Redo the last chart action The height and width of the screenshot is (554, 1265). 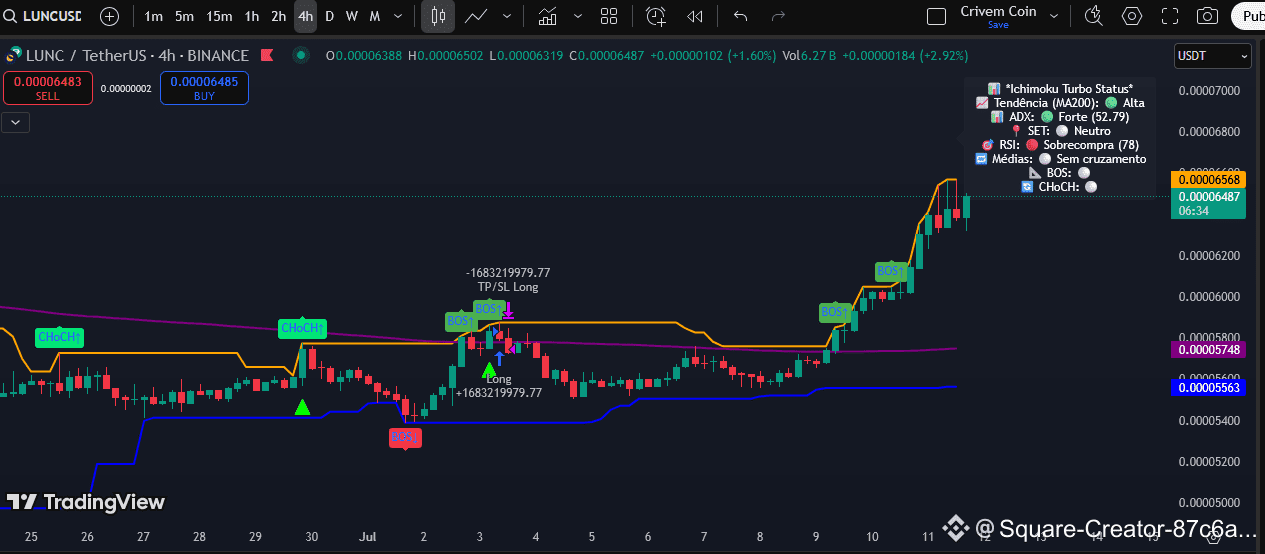[778, 16]
